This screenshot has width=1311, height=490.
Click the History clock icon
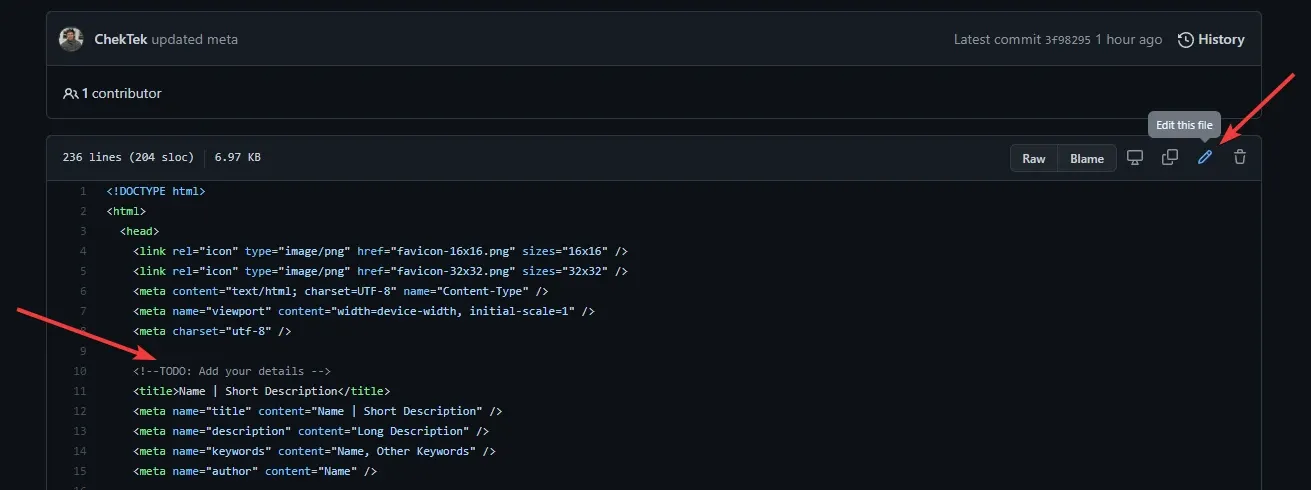1186,40
